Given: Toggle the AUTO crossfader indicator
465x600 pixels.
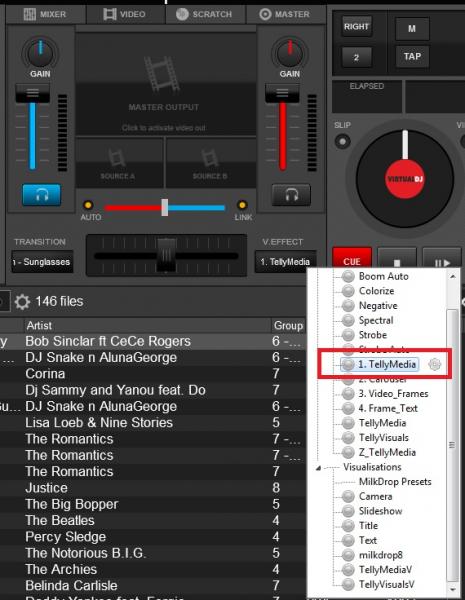Looking at the screenshot, I should (88, 205).
